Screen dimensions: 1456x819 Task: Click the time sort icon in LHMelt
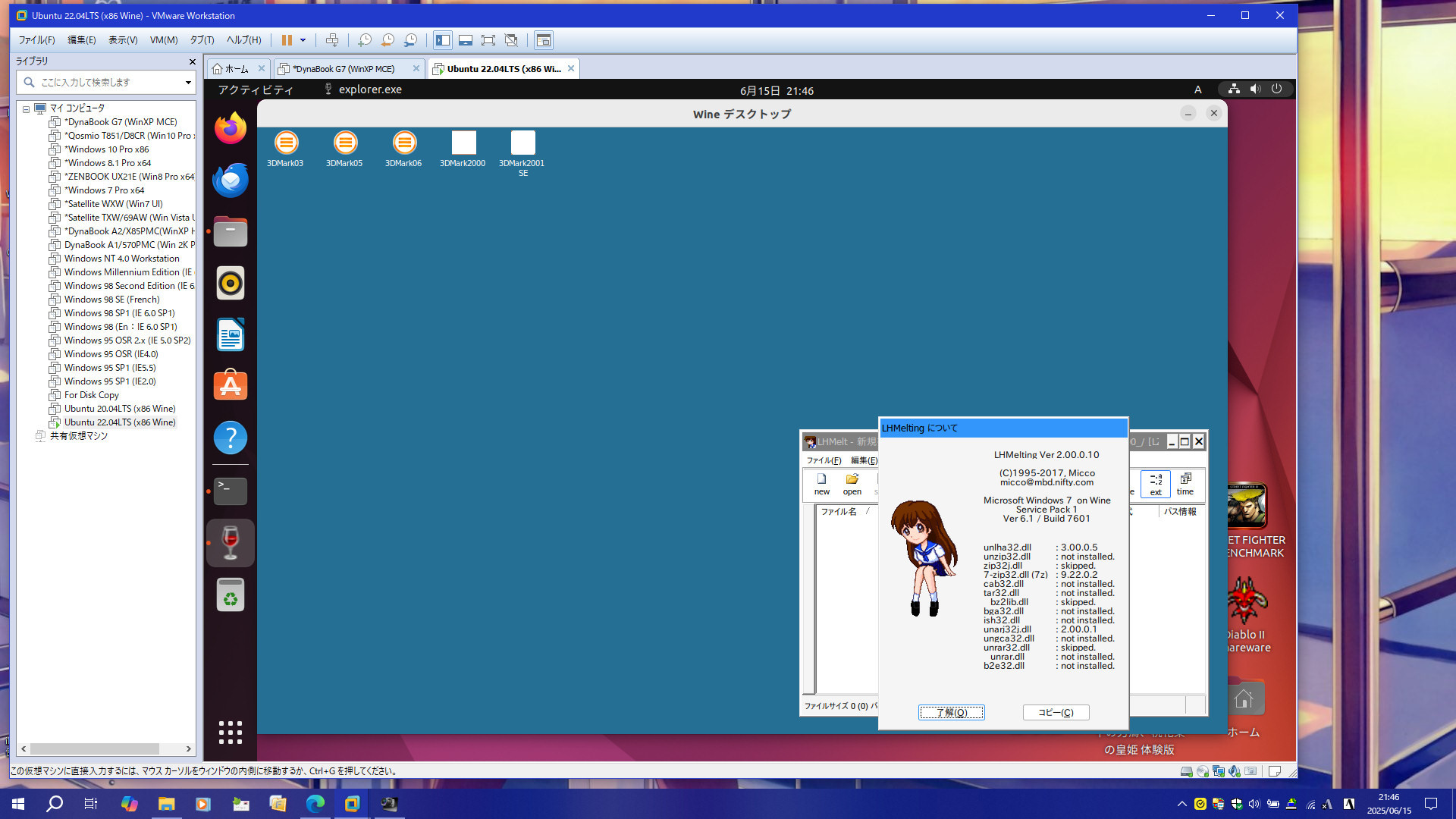(1185, 484)
